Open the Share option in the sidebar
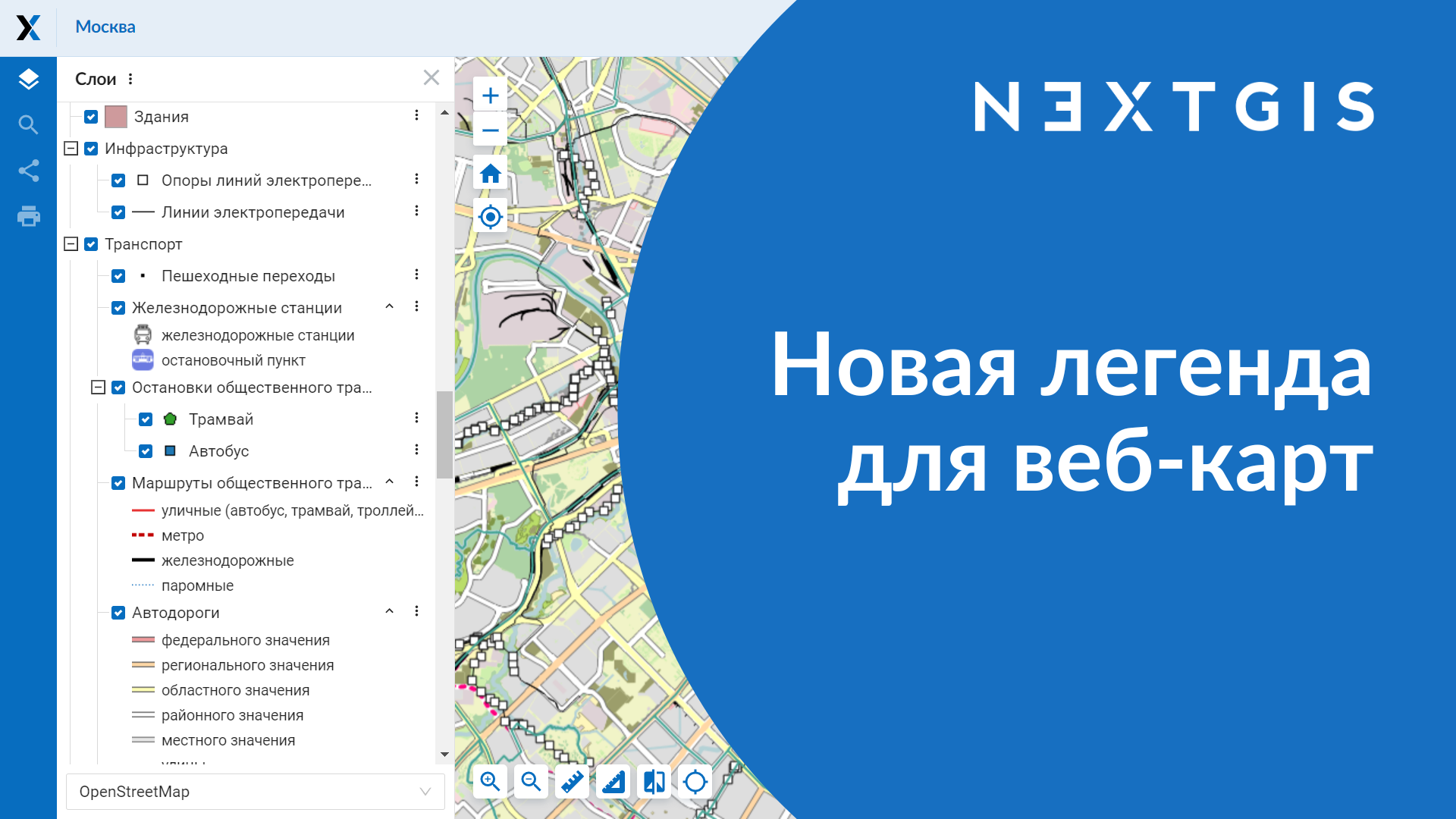Image resolution: width=1456 pixels, height=819 pixels. click(28, 170)
